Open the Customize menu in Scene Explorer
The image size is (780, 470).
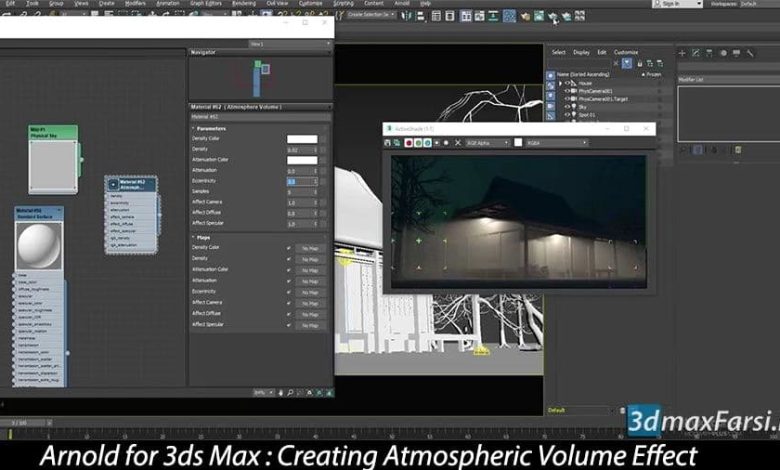tap(626, 52)
